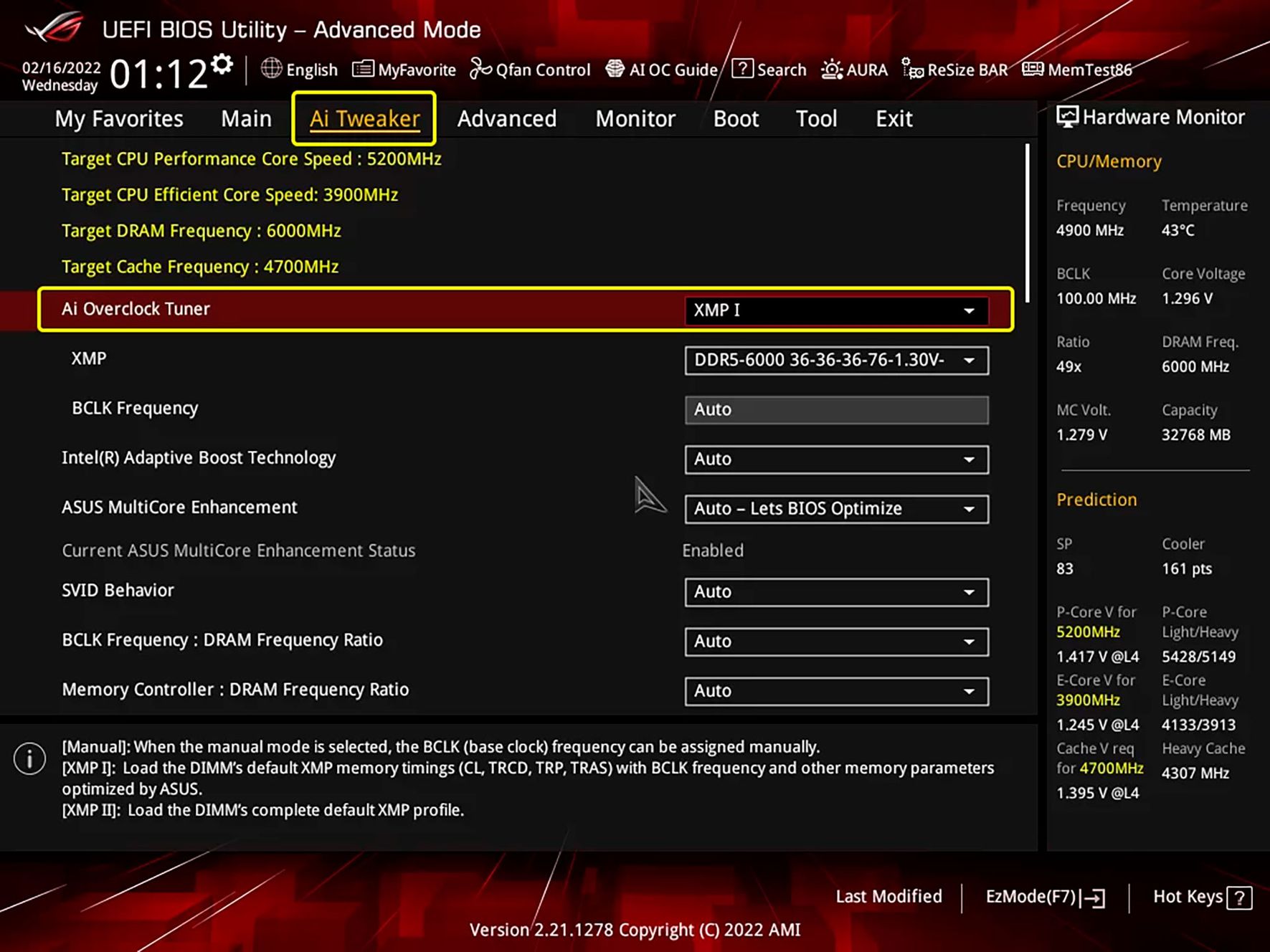Viewport: 1270px width, 952px height.
Task: Click the English language globe icon
Action: coord(271,69)
